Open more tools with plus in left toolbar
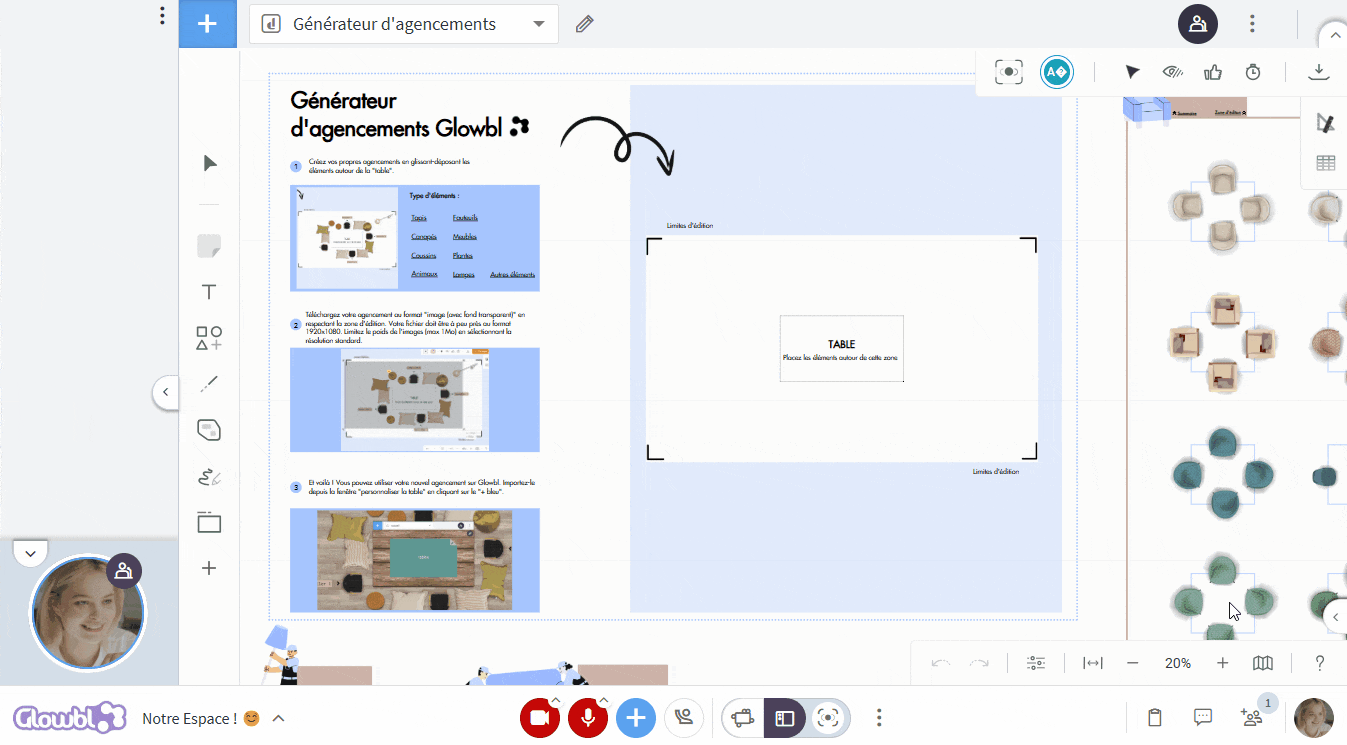This screenshot has height=745, width=1347. pyautogui.click(x=209, y=568)
